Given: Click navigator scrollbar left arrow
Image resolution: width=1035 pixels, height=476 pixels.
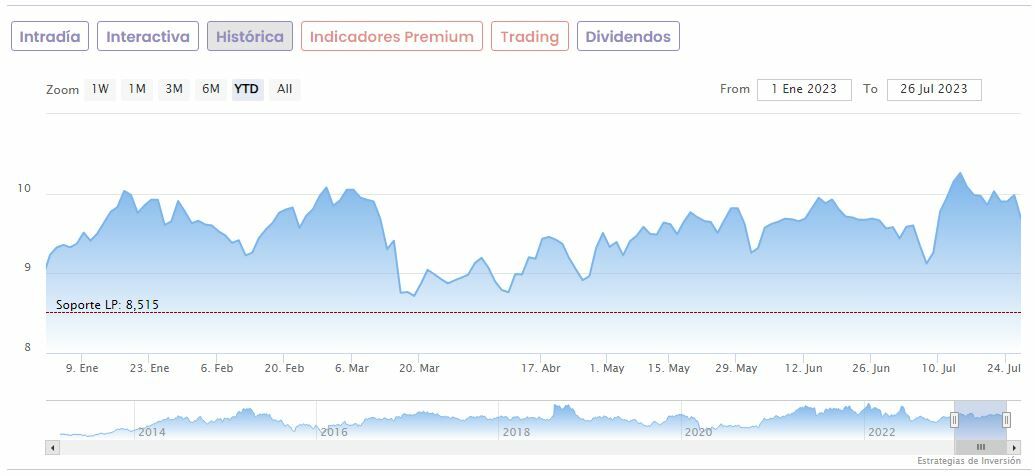Looking at the screenshot, I should point(52,447).
